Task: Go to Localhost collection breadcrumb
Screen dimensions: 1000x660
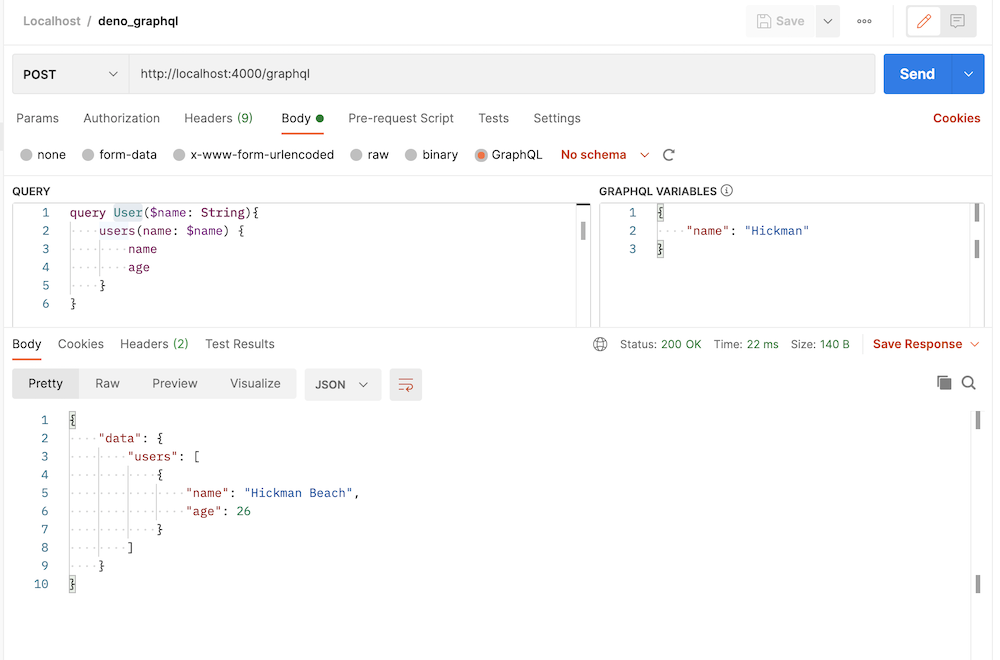Action: 52,21
